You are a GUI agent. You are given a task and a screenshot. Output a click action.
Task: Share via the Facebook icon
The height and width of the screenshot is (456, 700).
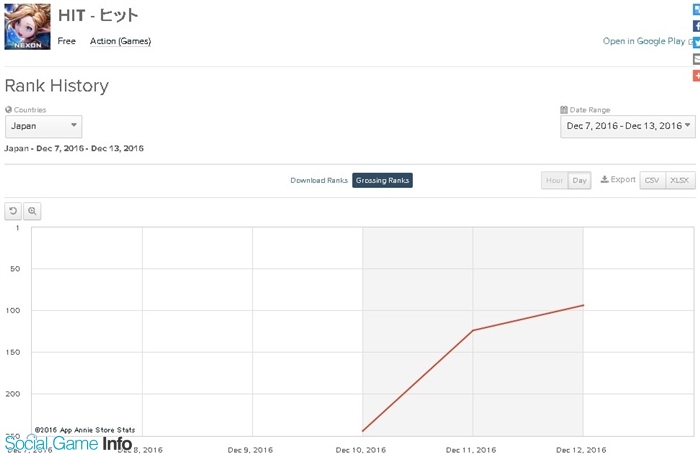point(696,26)
